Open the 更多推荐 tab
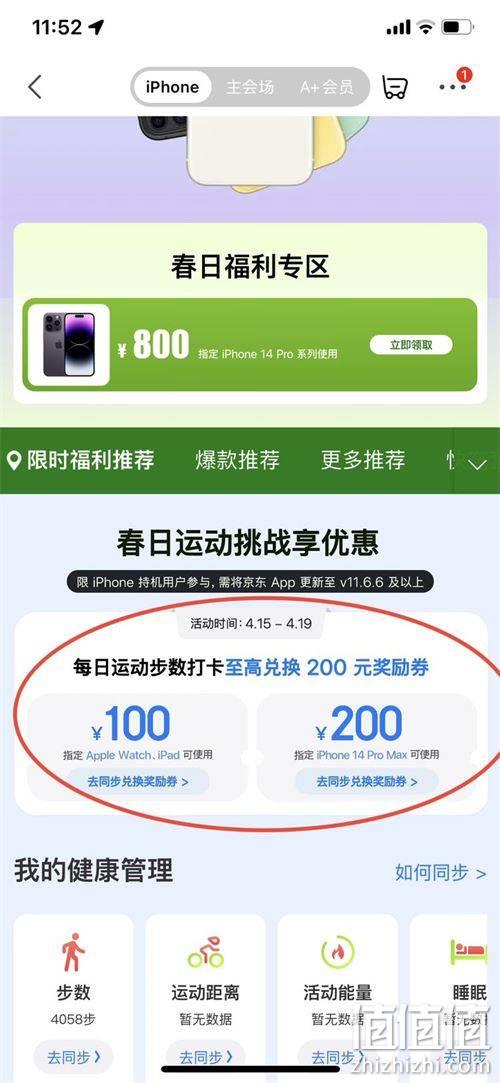The width and height of the screenshot is (500, 1083). [x=363, y=460]
